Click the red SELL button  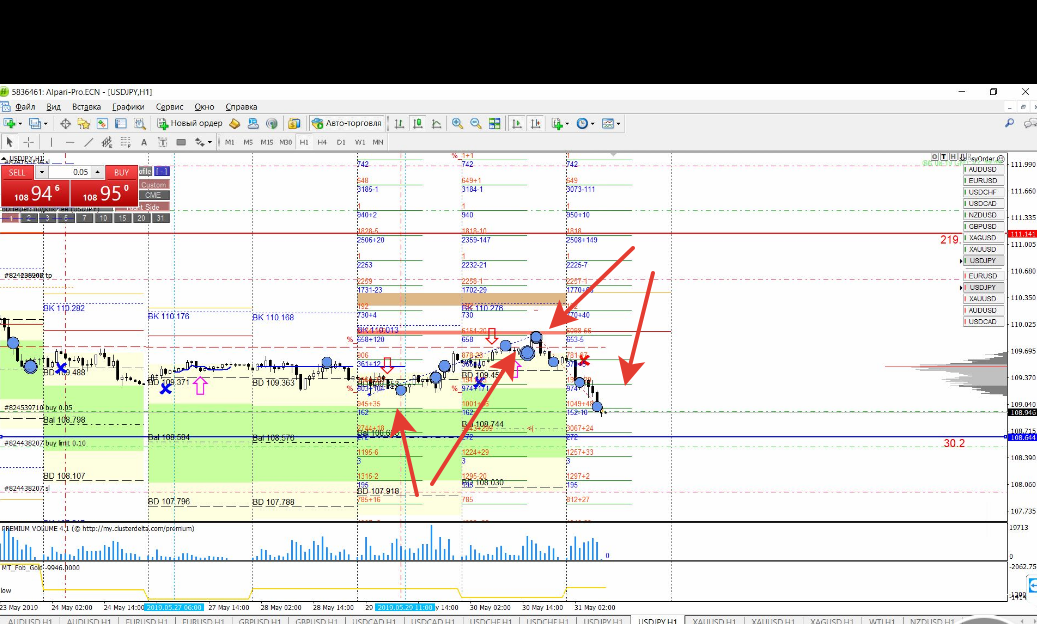(18, 173)
